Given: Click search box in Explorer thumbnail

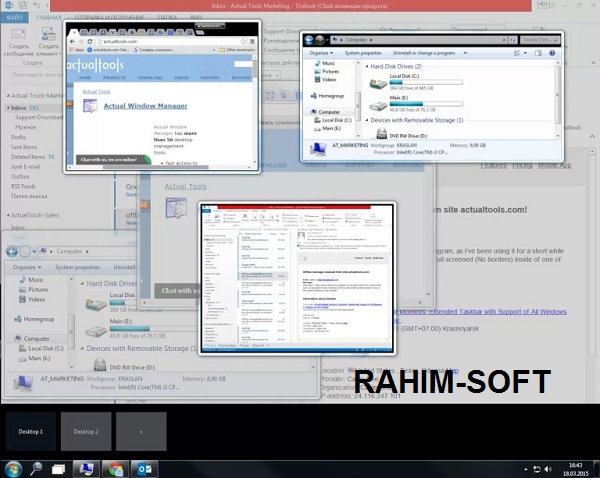Looking at the screenshot, I should pyautogui.click(x=540, y=40).
